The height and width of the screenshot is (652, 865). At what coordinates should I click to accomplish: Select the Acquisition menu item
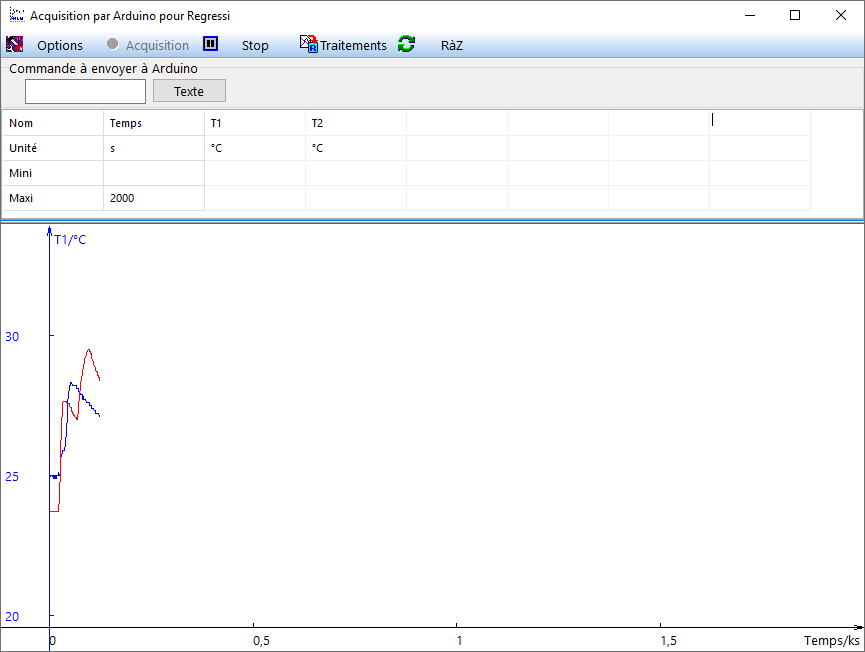coord(157,45)
